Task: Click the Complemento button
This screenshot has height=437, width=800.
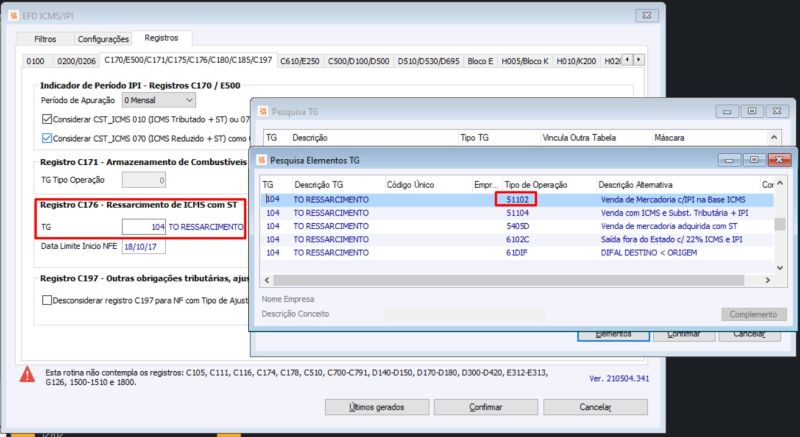Action: (x=754, y=314)
